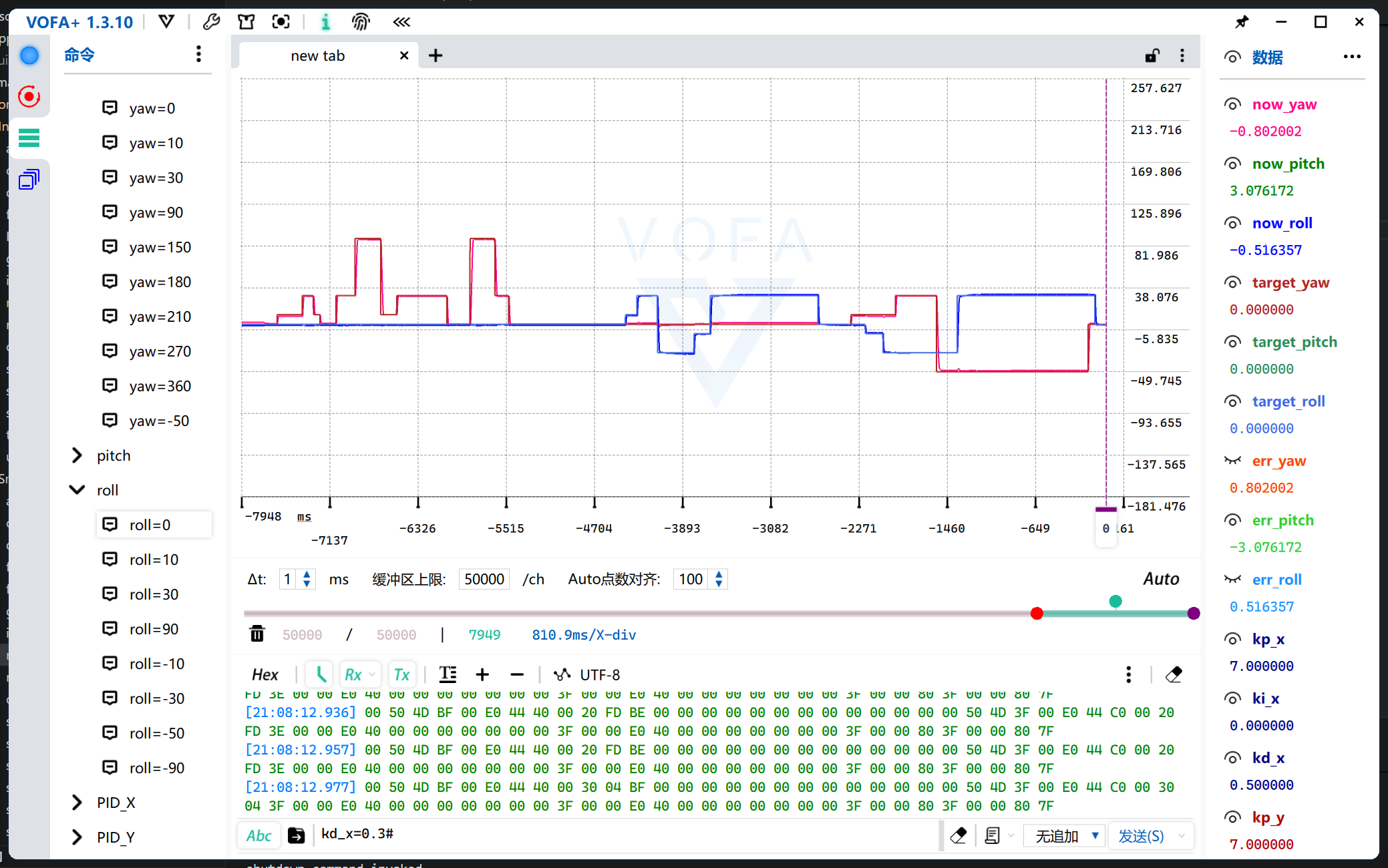Expand the pitch command group
Viewport: 1388px width, 868px height.
(x=77, y=455)
